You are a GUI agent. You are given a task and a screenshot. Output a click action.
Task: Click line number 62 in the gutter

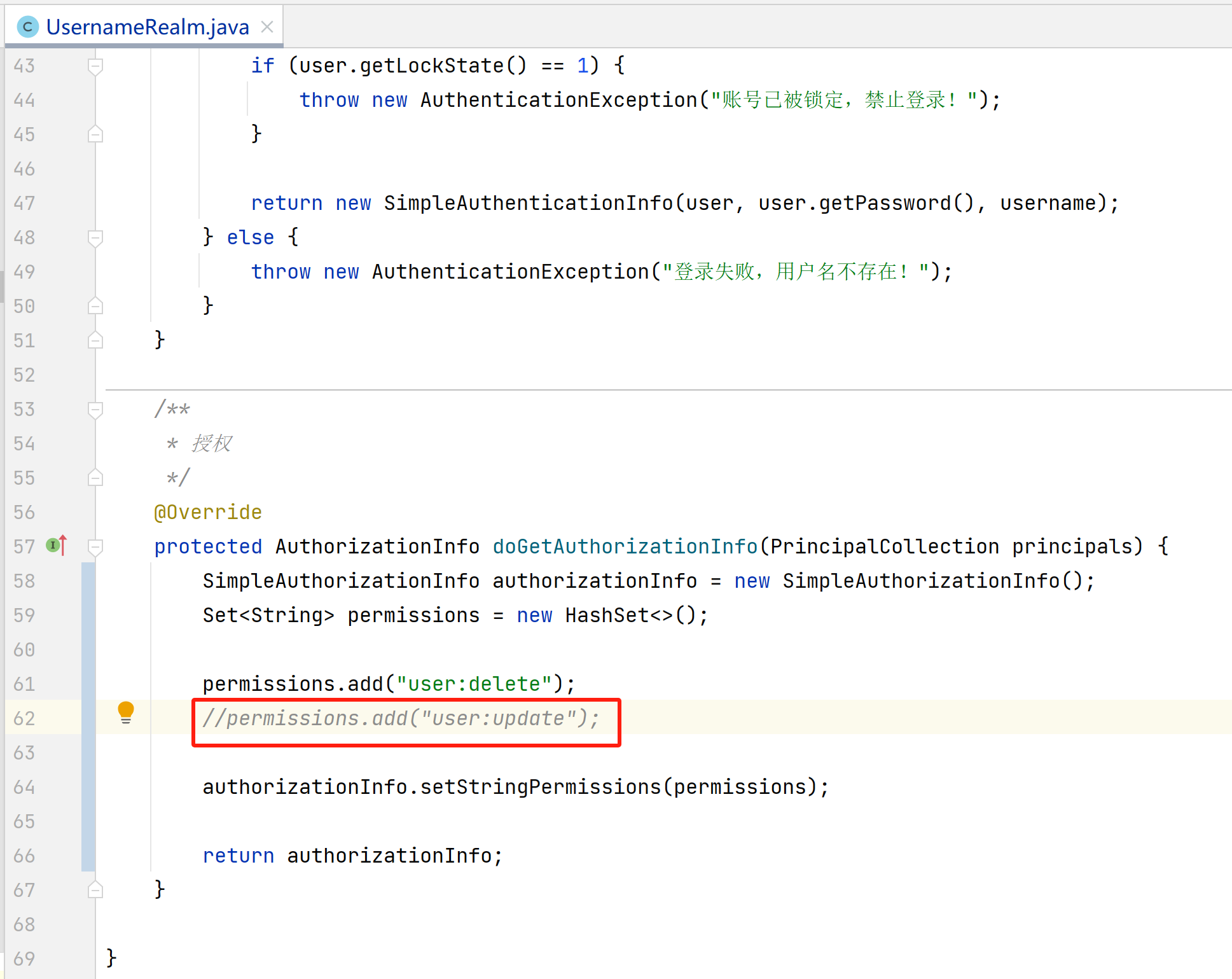tap(24, 718)
